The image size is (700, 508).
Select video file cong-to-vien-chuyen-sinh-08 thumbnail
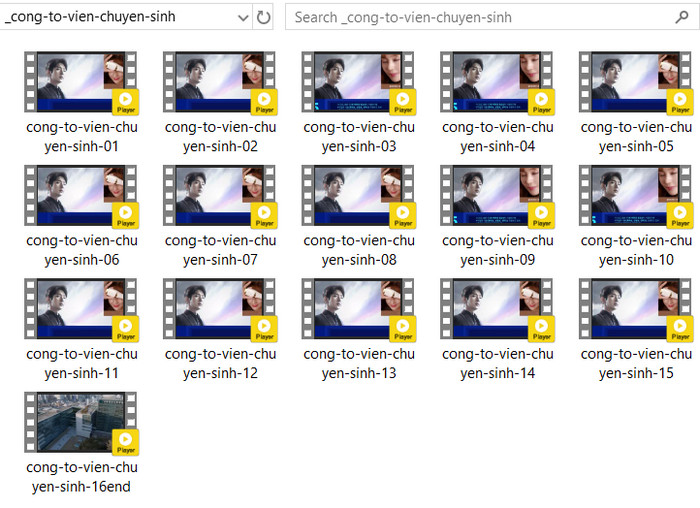pos(358,196)
